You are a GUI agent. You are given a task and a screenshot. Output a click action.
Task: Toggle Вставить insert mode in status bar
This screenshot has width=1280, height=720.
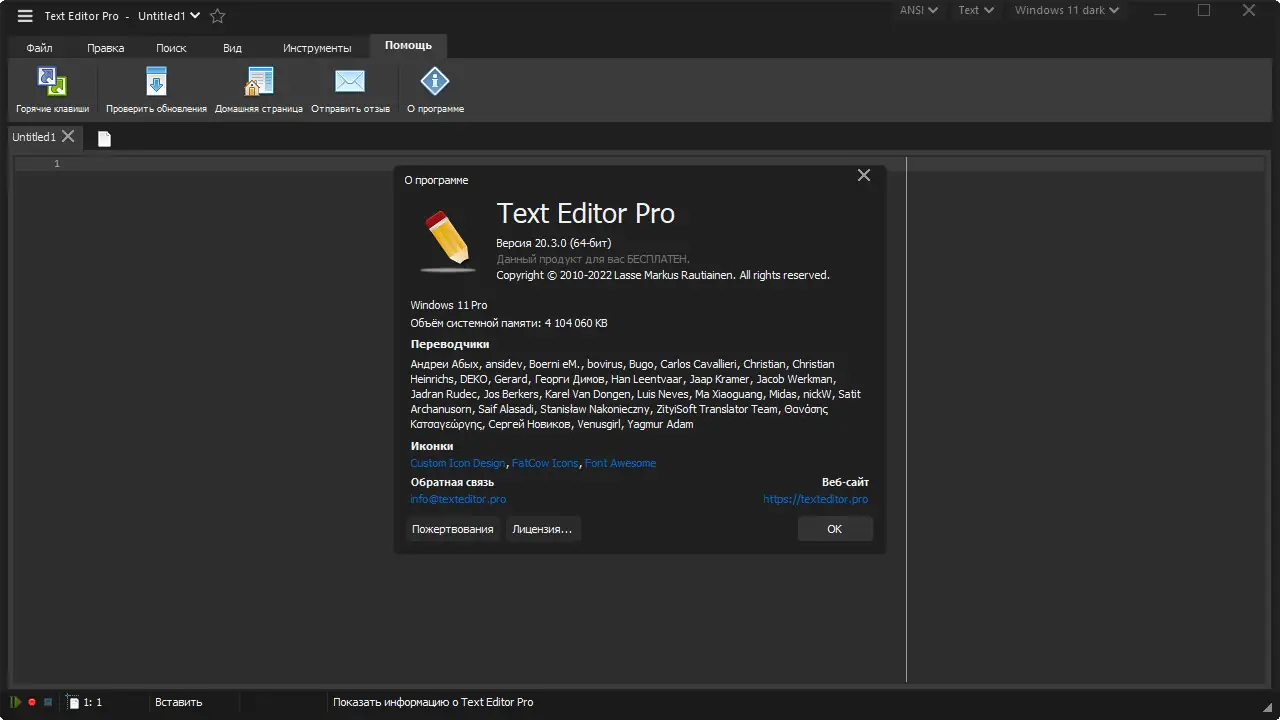[177, 702]
